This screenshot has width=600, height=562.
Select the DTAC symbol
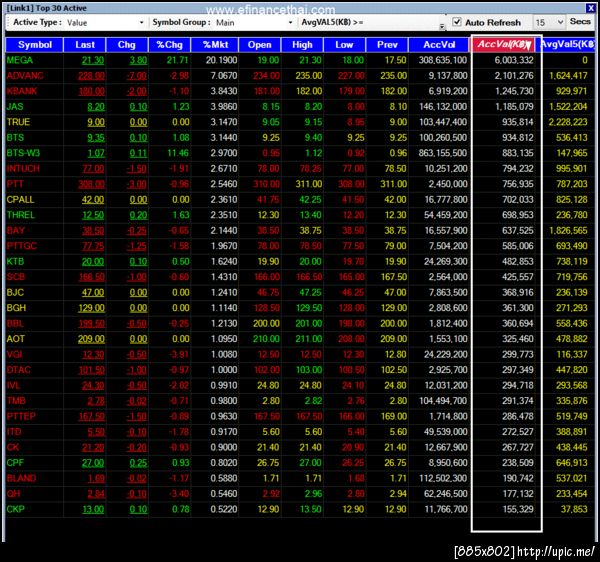18,370
